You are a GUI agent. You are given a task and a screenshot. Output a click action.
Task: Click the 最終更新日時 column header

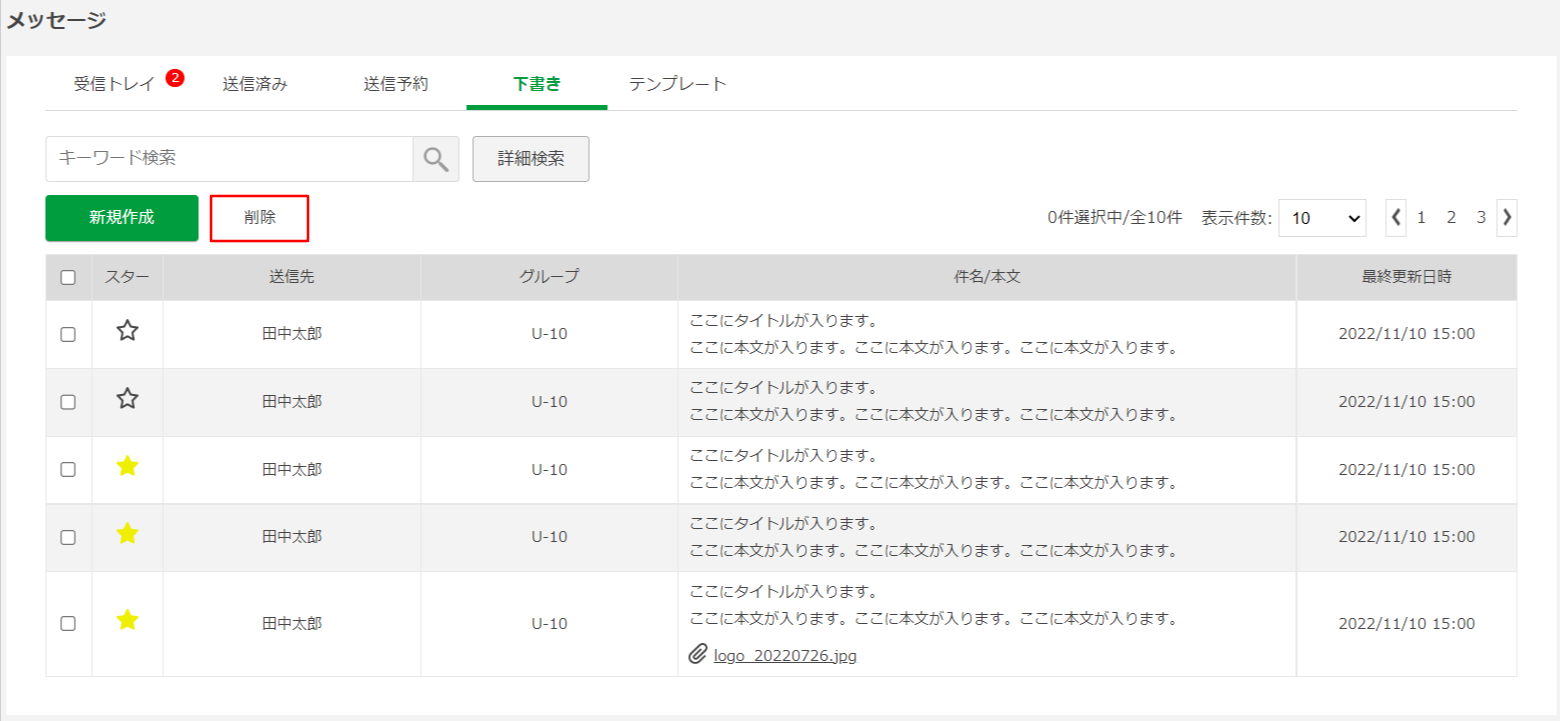(x=1407, y=277)
